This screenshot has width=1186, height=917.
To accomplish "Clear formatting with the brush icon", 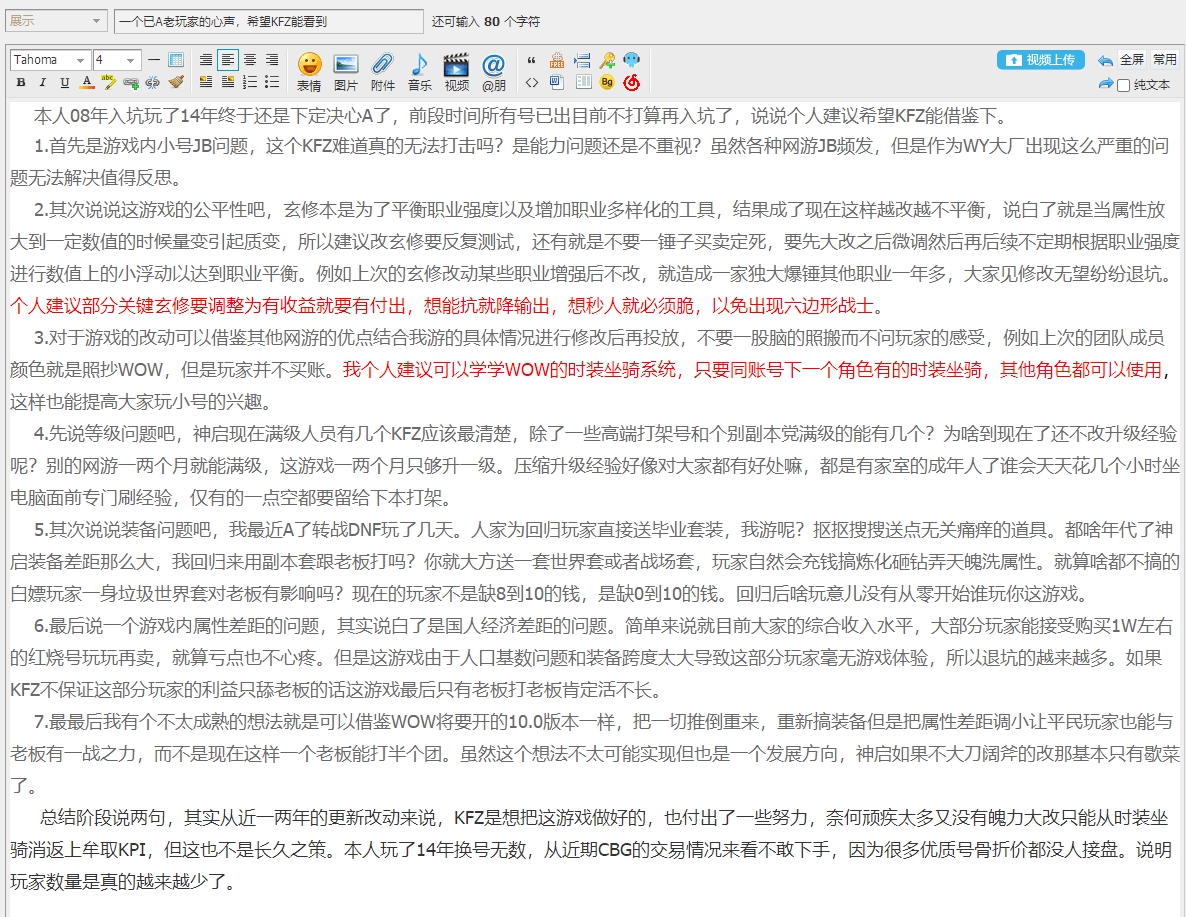I will click(176, 82).
